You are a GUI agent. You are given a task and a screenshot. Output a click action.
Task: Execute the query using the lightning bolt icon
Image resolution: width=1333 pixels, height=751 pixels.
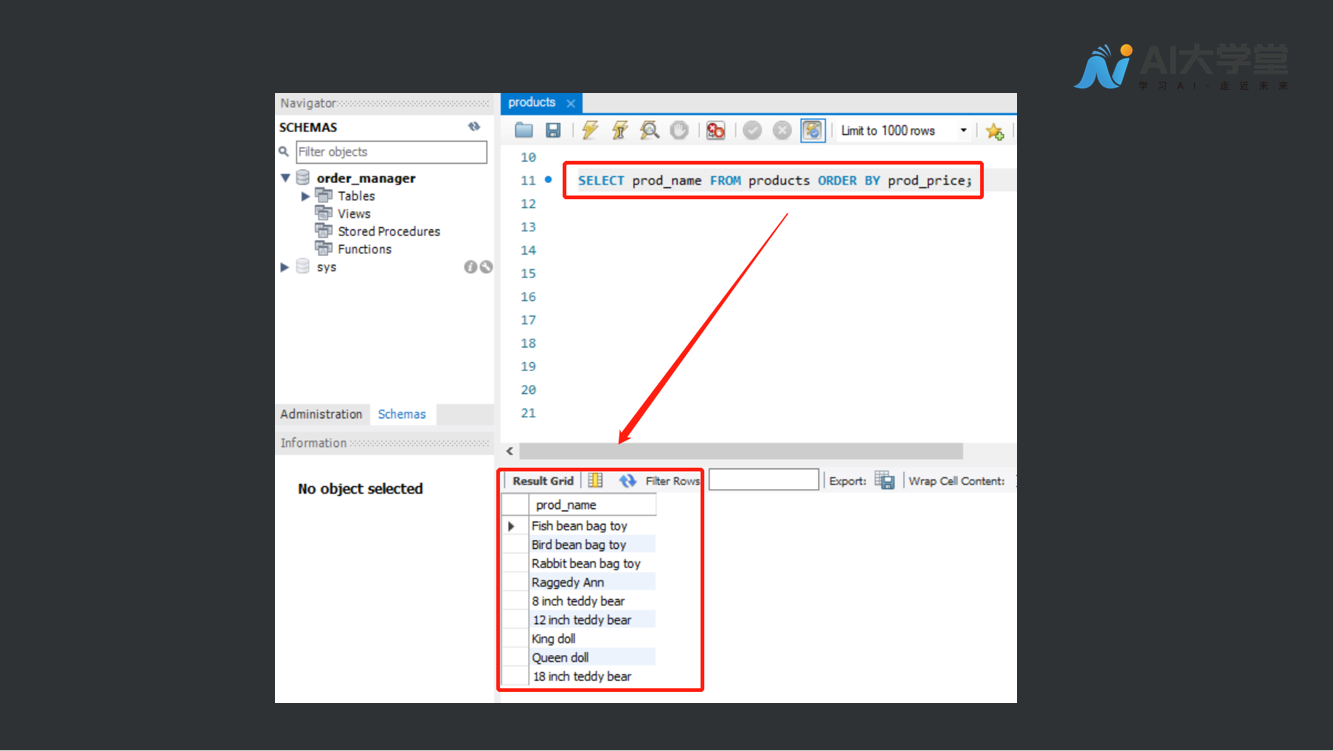click(x=590, y=130)
